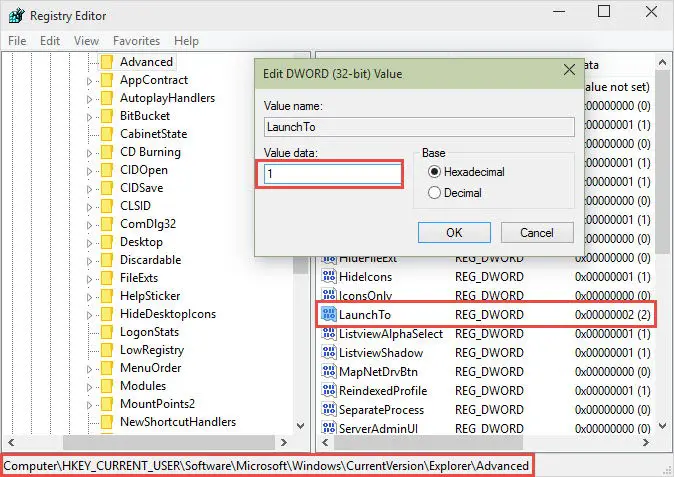Click the Discardable folder icon

tap(107, 260)
